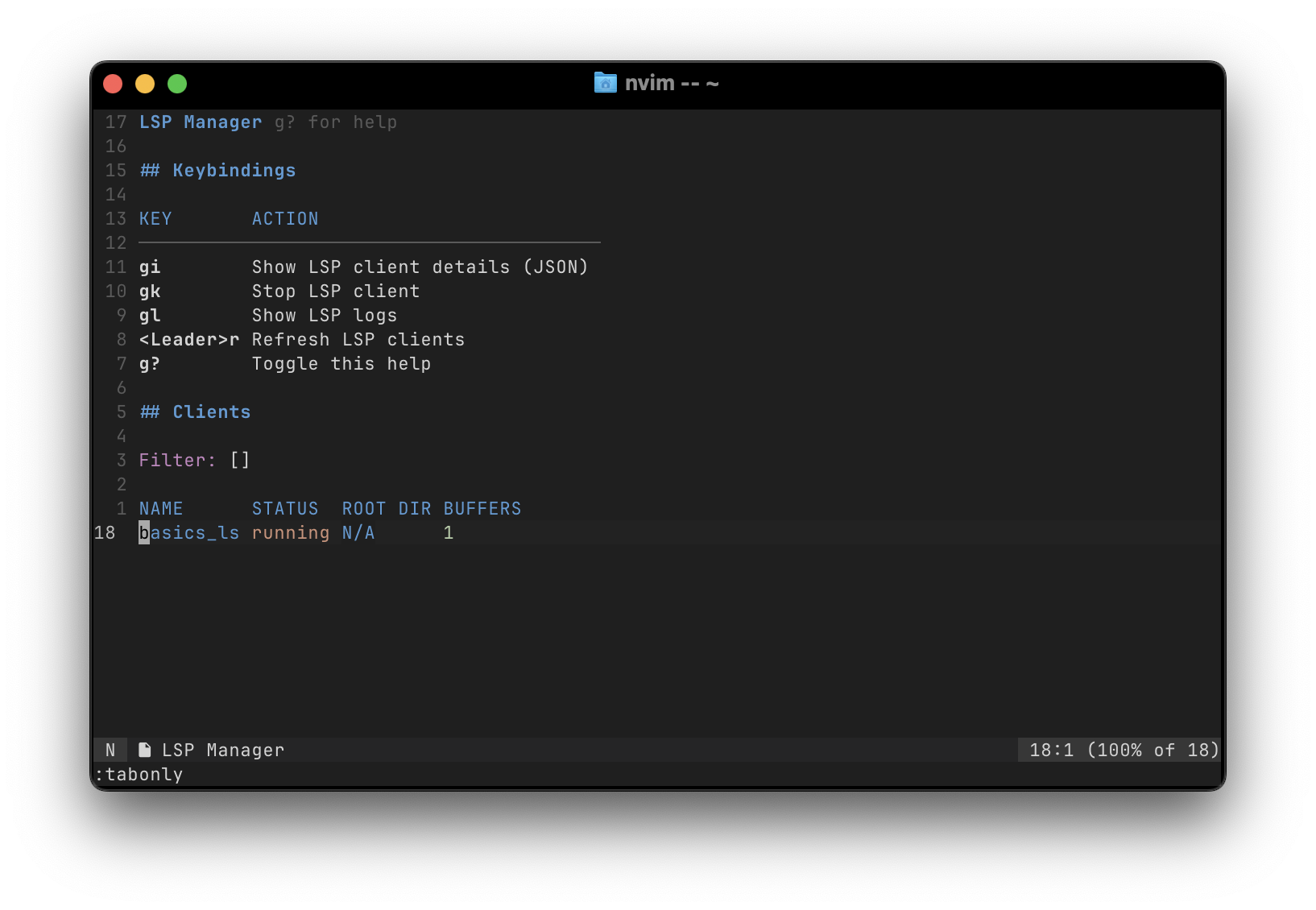The height and width of the screenshot is (910, 1316).
Task: Click the 'gi' keybinding entry
Action: [150, 267]
